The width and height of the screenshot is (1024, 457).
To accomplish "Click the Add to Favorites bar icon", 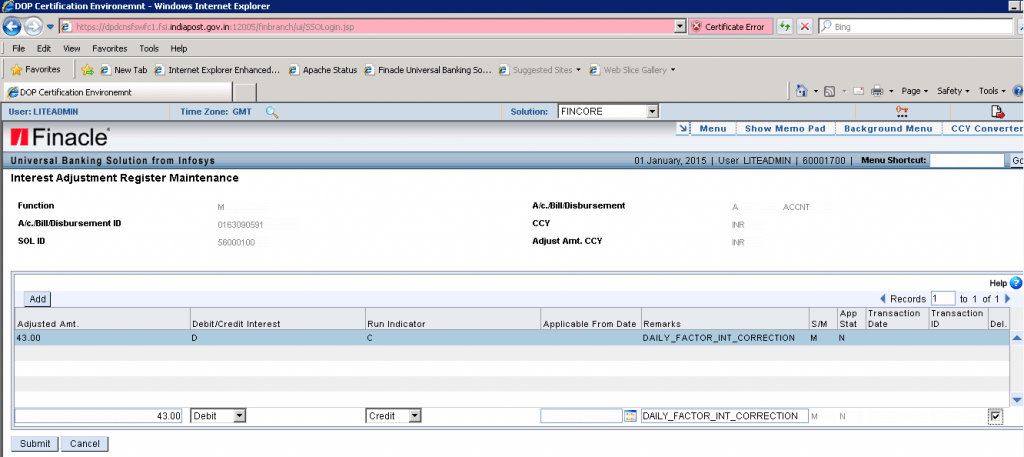I will pyautogui.click(x=88, y=70).
